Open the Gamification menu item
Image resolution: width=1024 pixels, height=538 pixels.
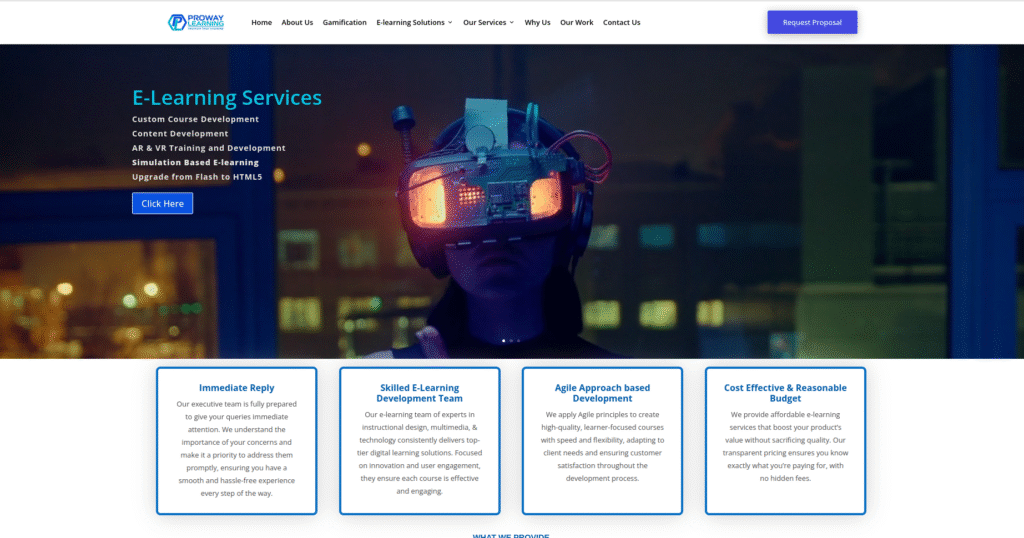coord(344,22)
